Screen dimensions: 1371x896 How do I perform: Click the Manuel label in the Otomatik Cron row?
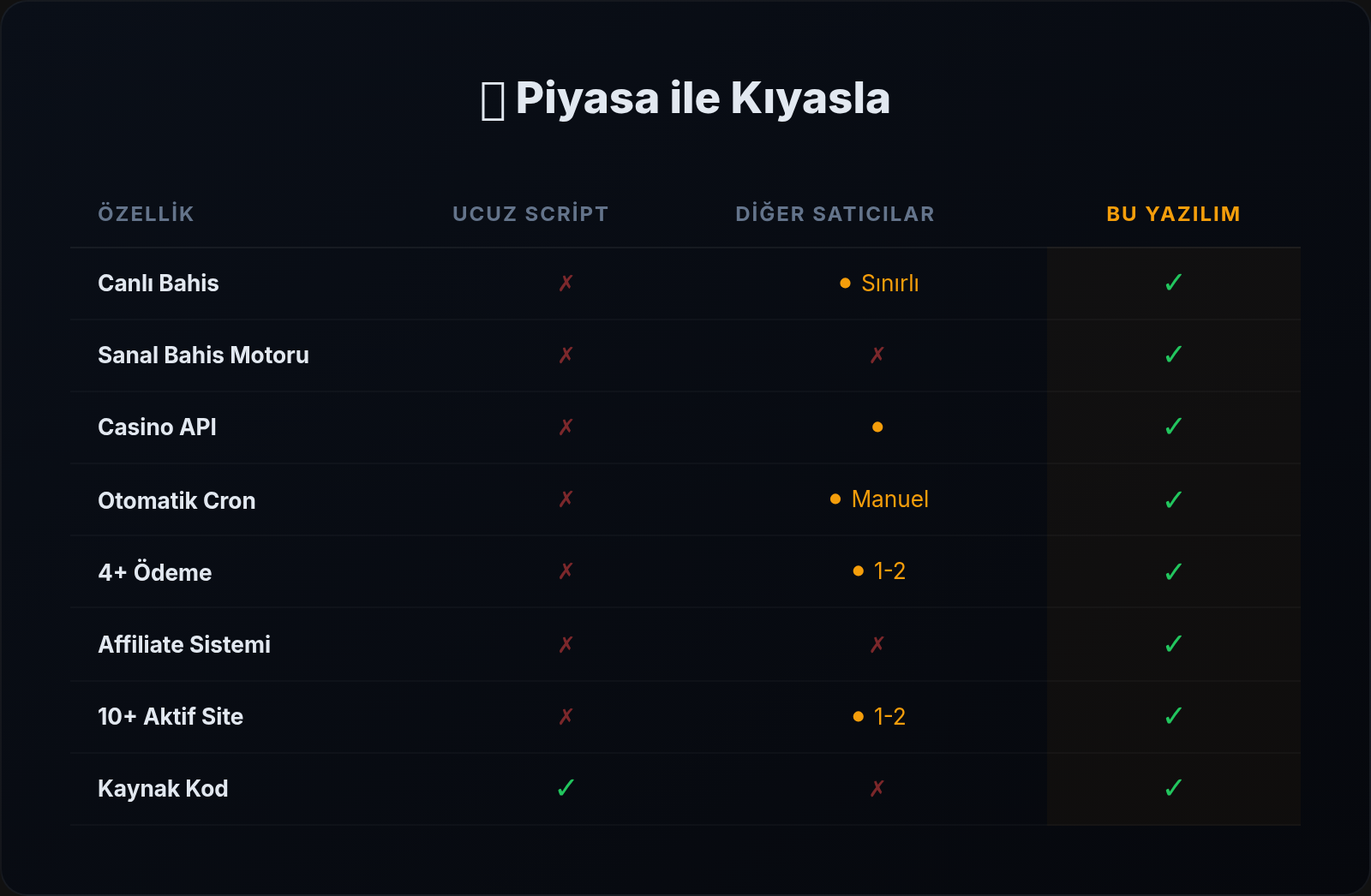click(889, 499)
